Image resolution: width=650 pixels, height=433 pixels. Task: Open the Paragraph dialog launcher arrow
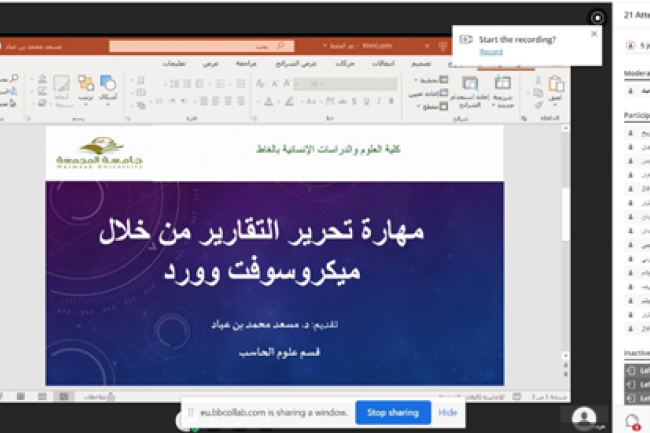coord(128,119)
